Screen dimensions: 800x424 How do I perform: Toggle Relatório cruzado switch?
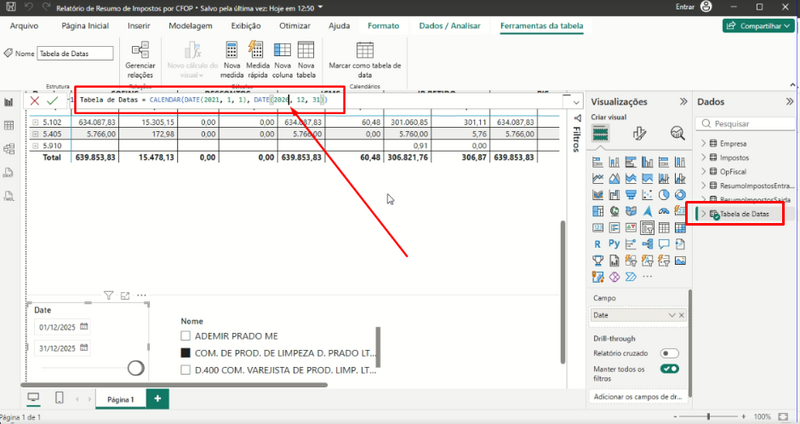point(669,353)
